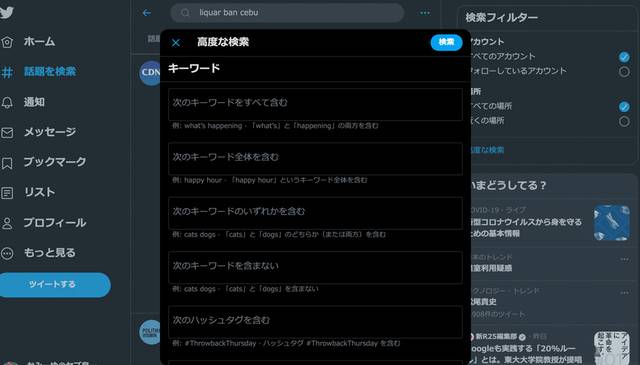
Task: Click the 新R25編集部 account name
Action: coord(496,337)
